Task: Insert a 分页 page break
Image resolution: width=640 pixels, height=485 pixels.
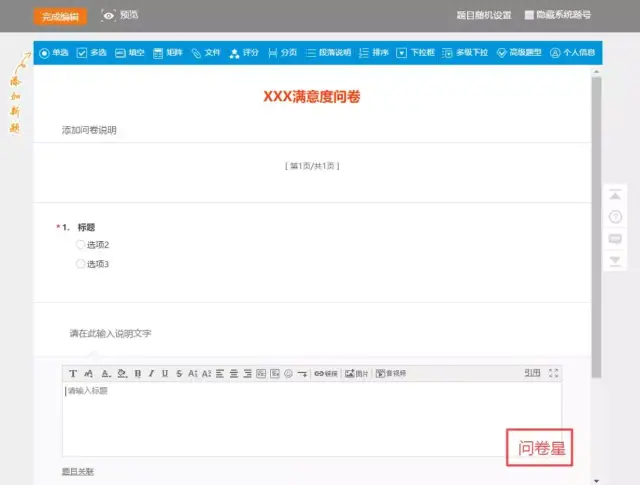Action: (282, 53)
